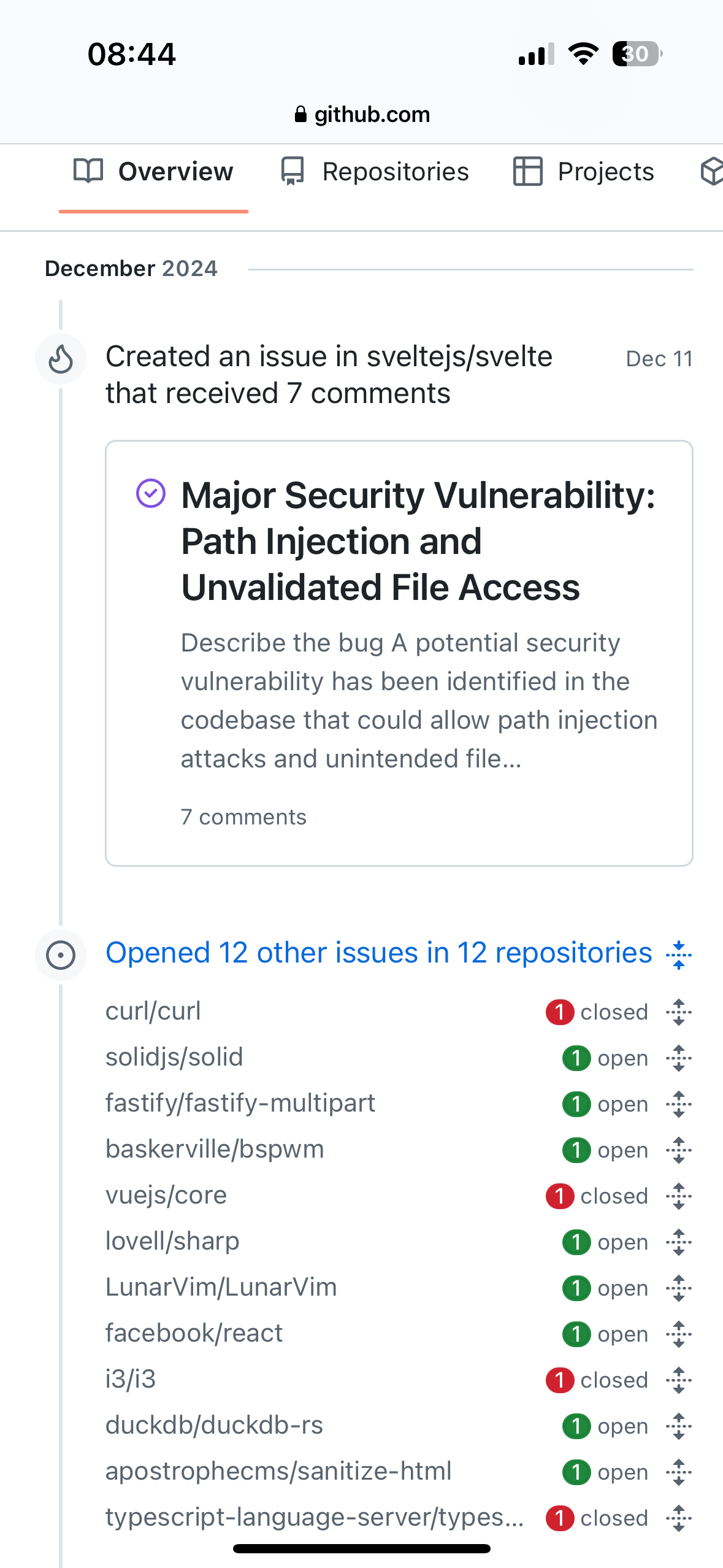723x1568 pixels.
Task: Click the Repositories repo icon
Action: tap(293, 171)
